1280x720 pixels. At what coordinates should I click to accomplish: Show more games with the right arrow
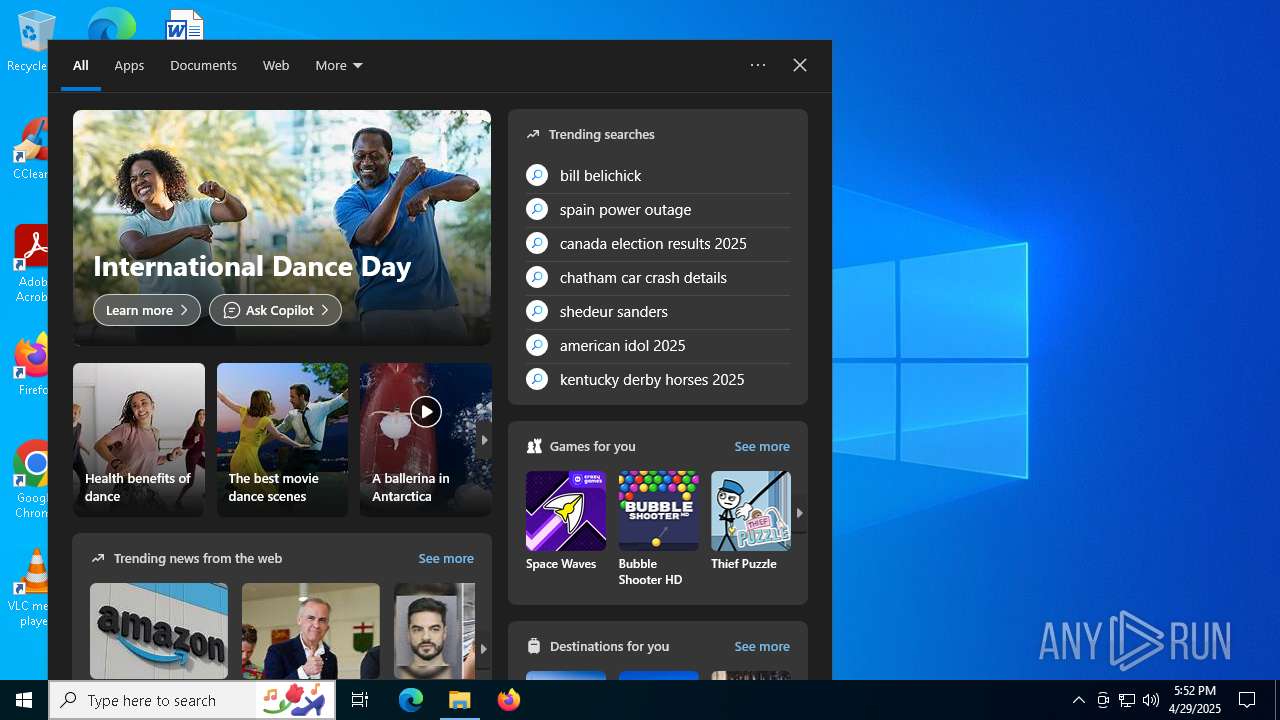799,513
